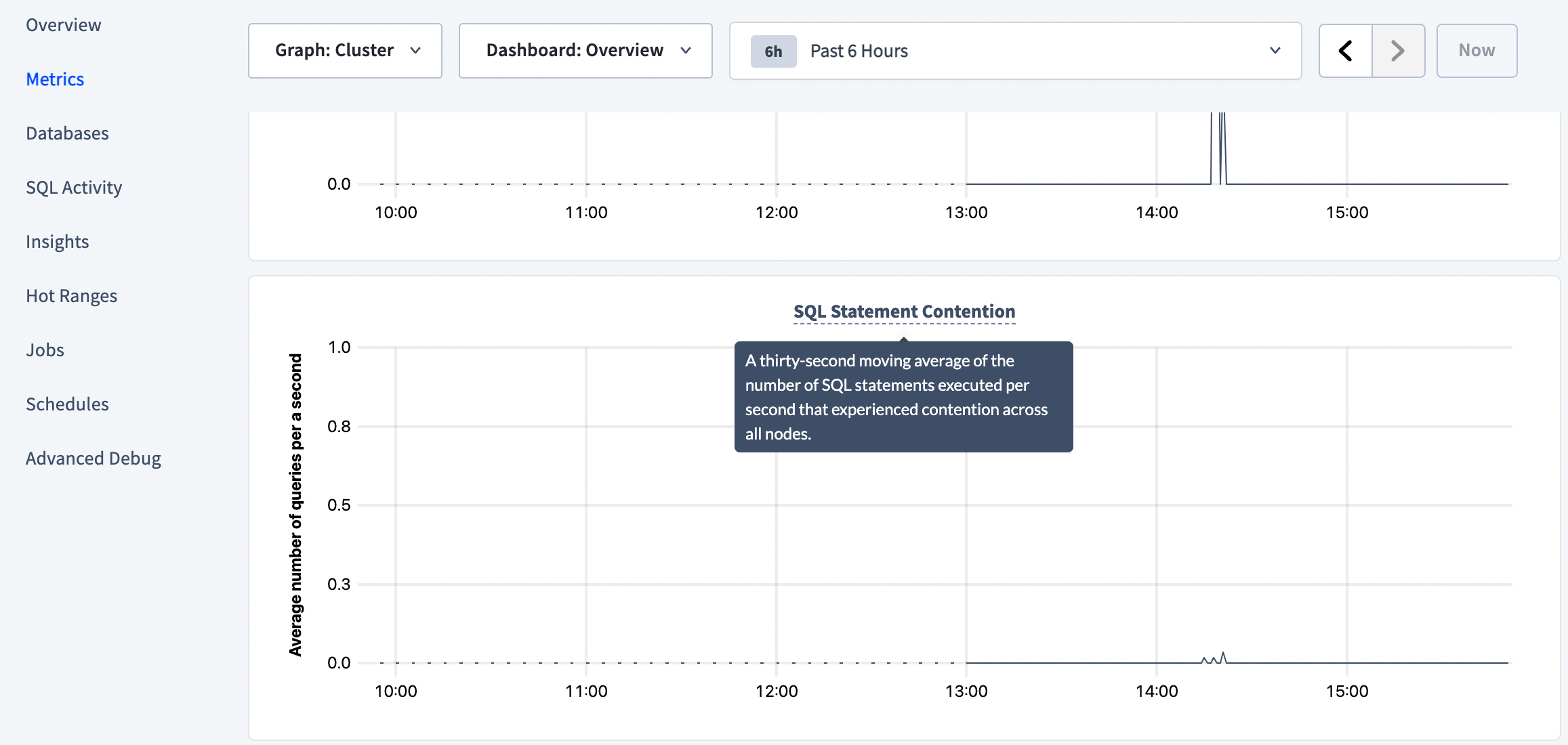Open the Dashboard: Overview dropdown

[x=584, y=50]
